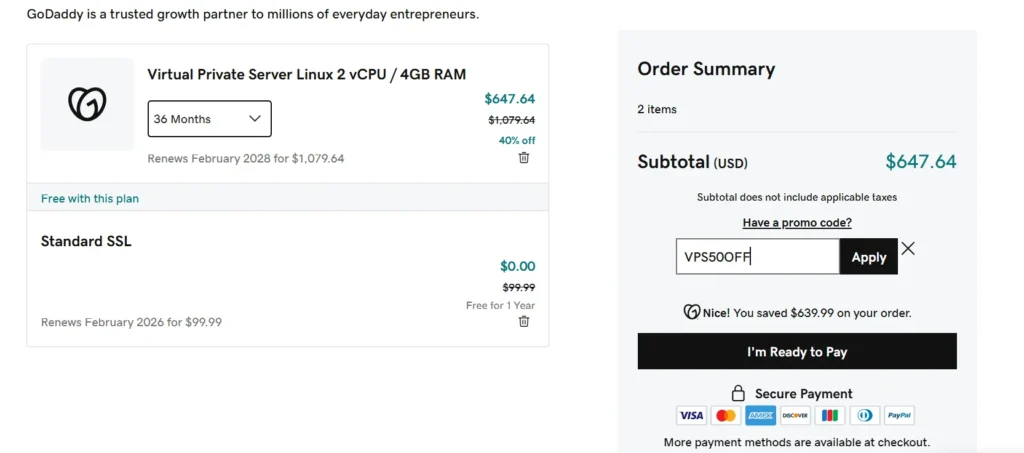Image resolution: width=1024 pixels, height=453 pixels.
Task: Click the Standard SSL item title
Action: [86, 241]
